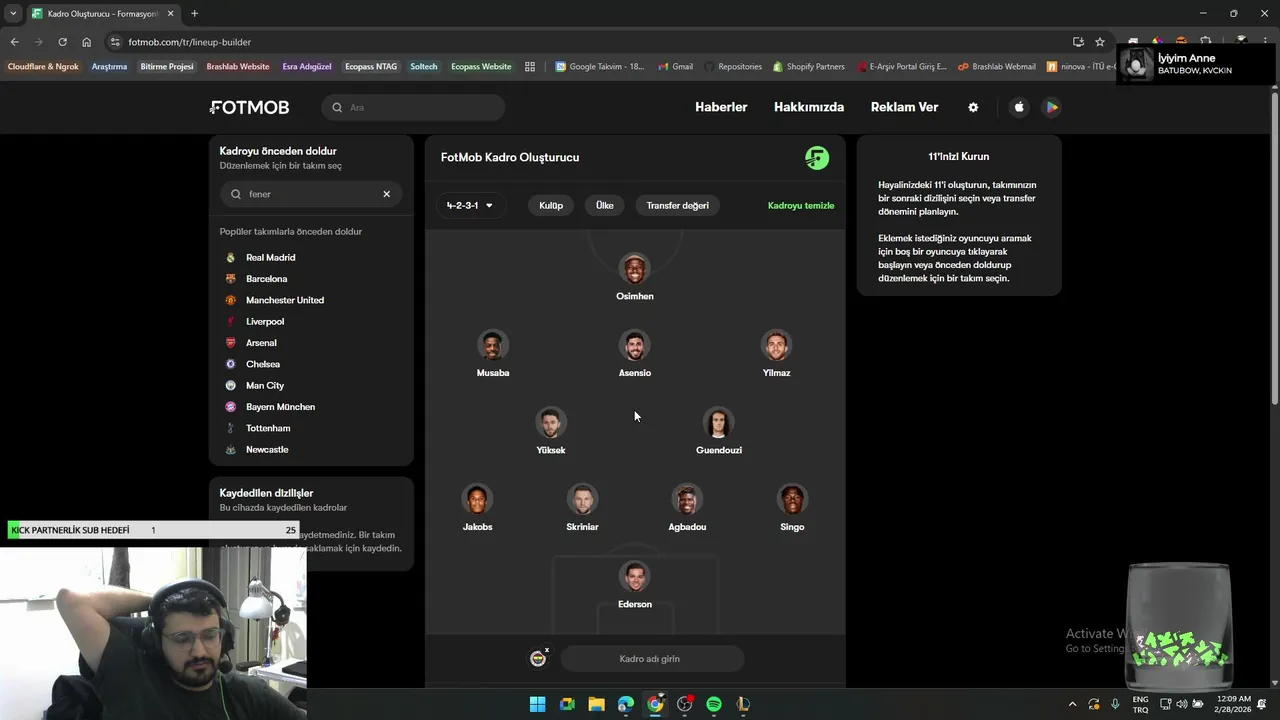Open Spotify from the taskbar
Viewport: 1280px width, 720px height.
714,704
